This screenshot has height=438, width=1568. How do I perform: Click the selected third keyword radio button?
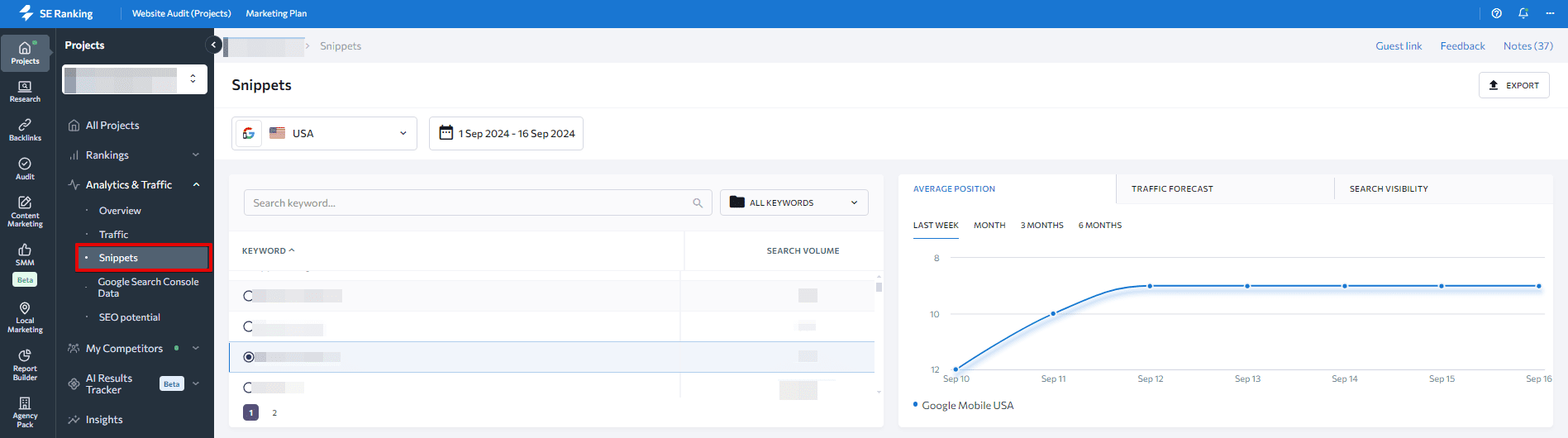tap(249, 357)
